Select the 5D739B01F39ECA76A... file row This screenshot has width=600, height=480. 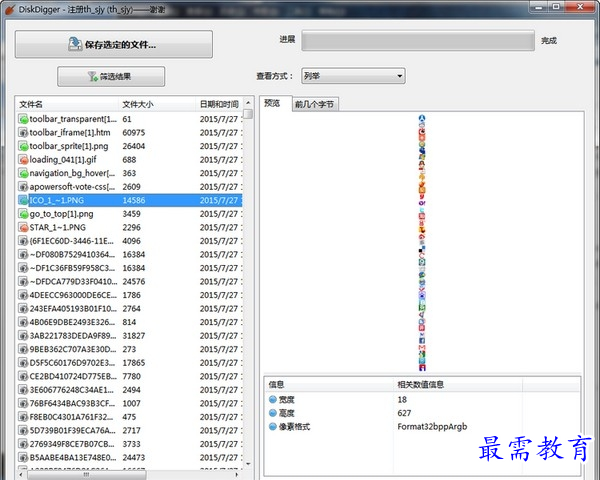pyautogui.click(x=130, y=431)
